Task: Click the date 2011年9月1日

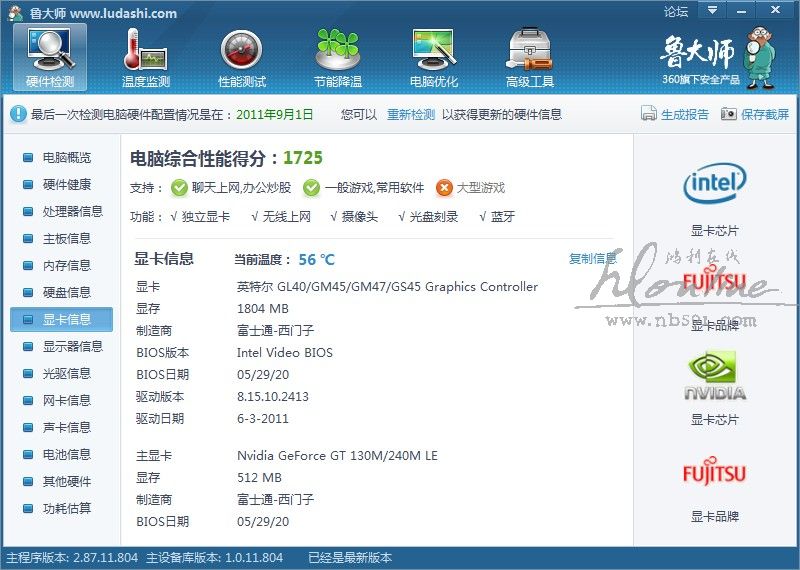Action: click(274, 114)
